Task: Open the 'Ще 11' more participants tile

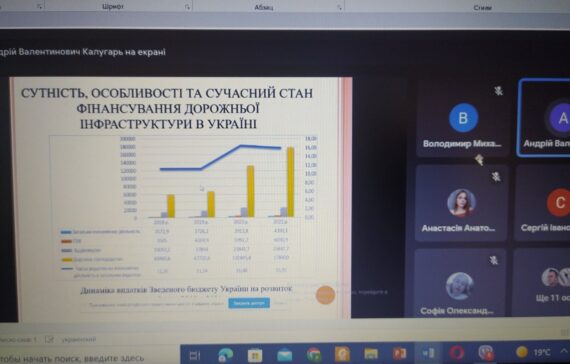Action: click(542, 282)
